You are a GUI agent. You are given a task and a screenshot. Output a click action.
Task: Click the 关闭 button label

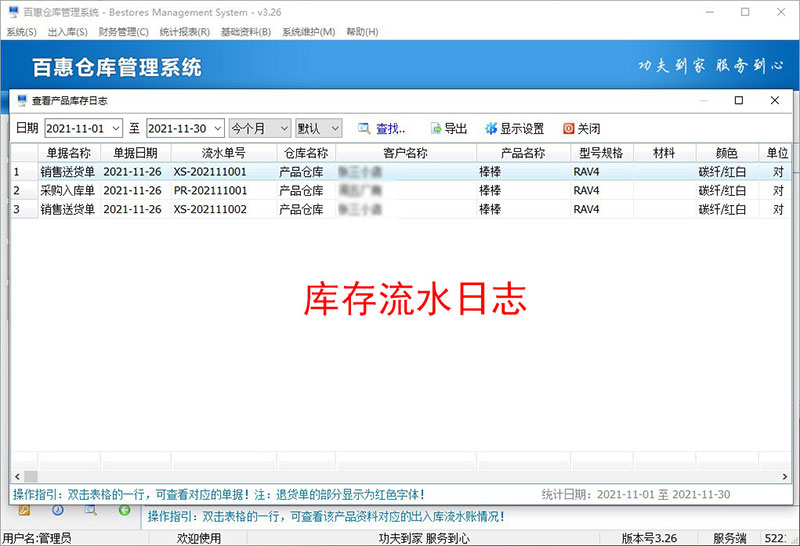[x=589, y=129]
